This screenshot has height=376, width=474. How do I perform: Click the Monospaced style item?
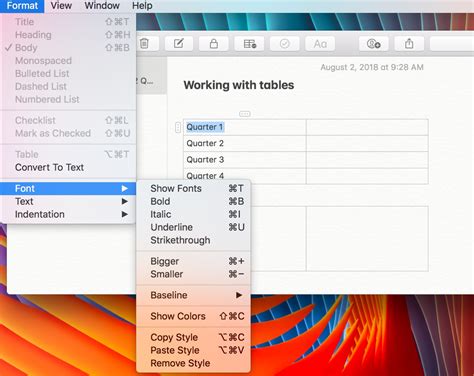click(x=68, y=61)
